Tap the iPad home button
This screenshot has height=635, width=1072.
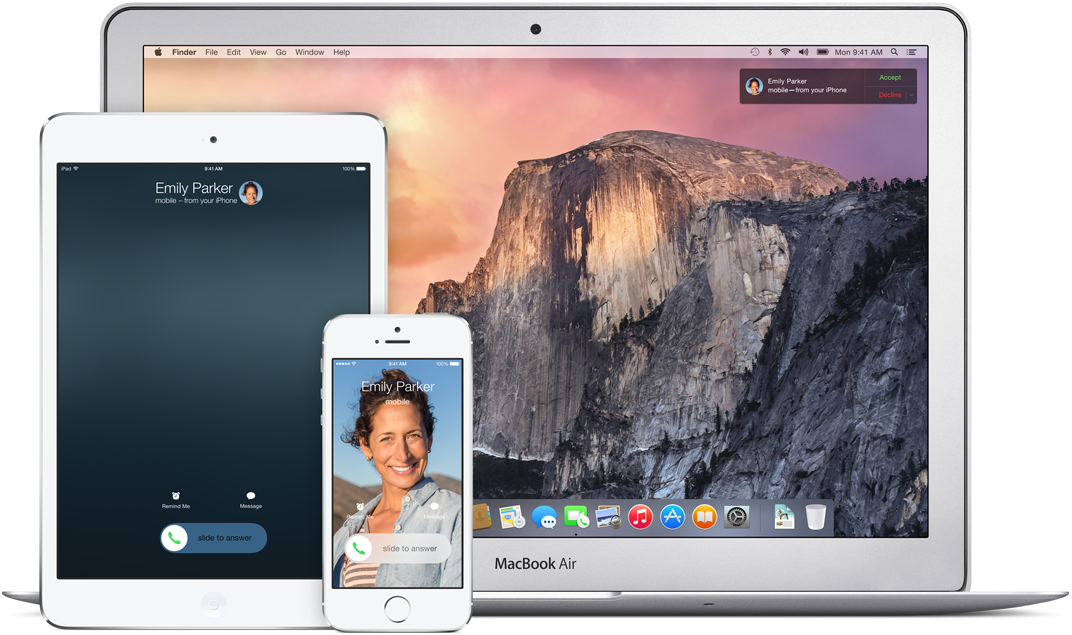tap(213, 604)
